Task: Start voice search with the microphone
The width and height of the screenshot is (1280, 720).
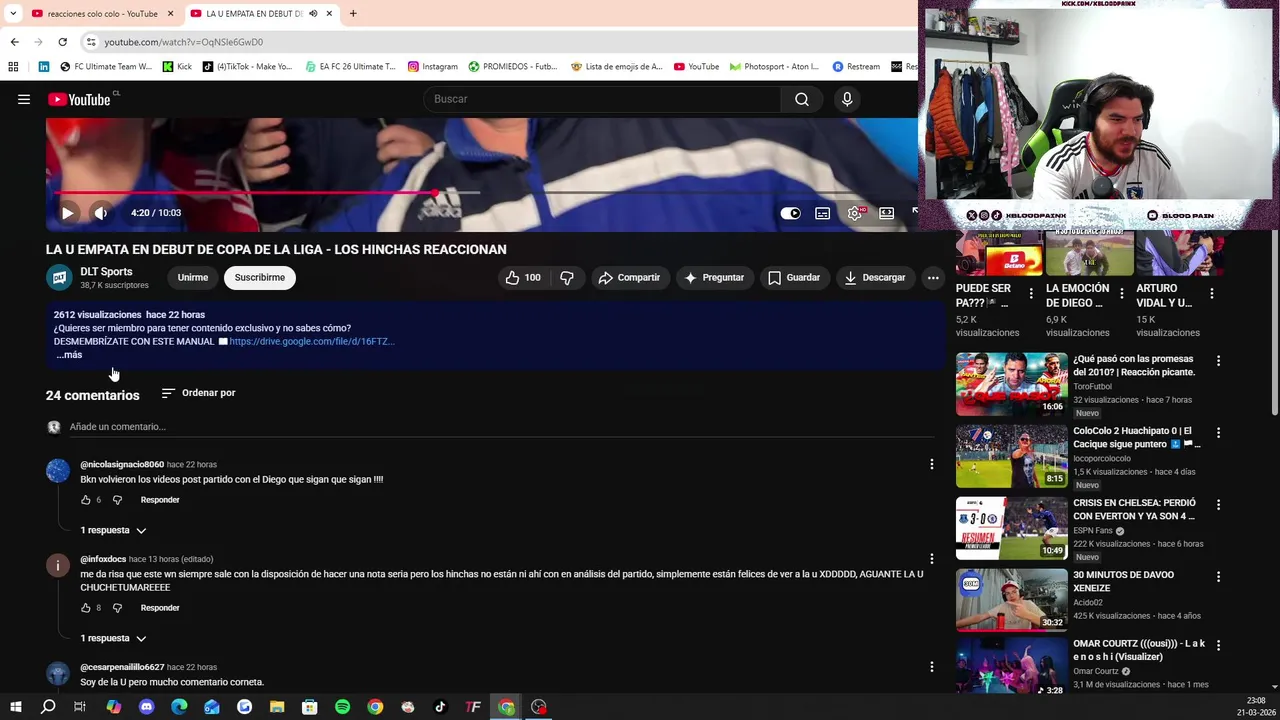Action: pyautogui.click(x=847, y=99)
